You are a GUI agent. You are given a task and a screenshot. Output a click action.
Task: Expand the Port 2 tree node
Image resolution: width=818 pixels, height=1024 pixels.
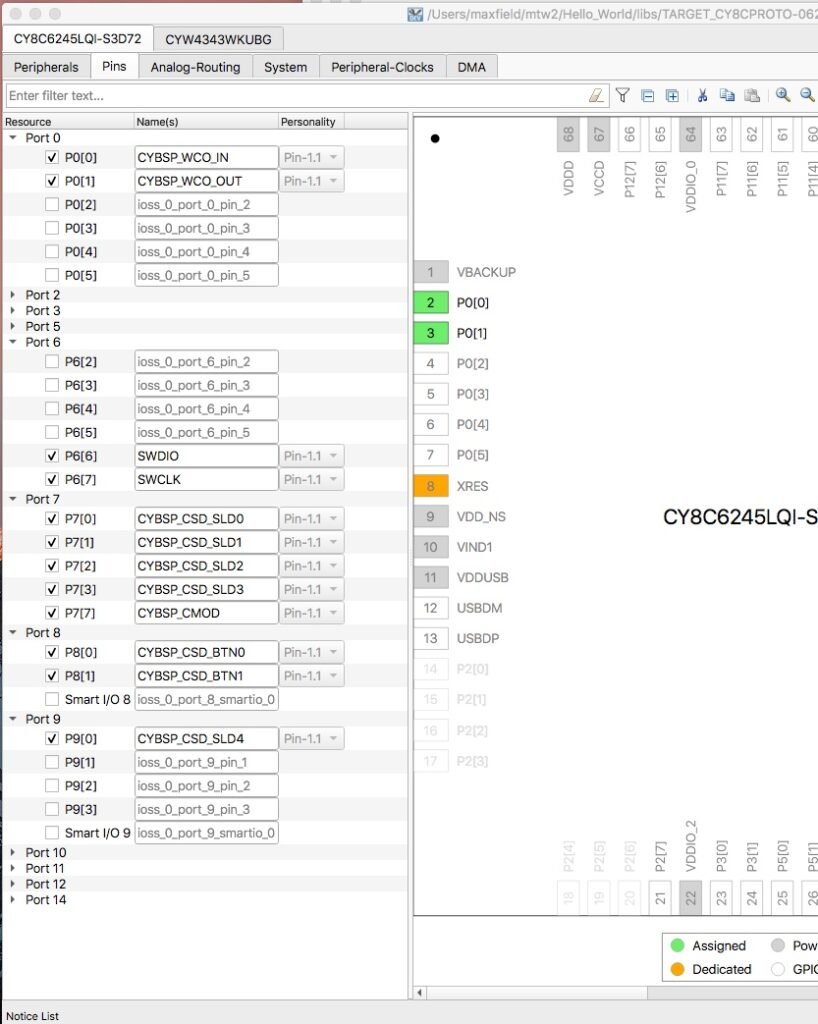pyautogui.click(x=13, y=295)
